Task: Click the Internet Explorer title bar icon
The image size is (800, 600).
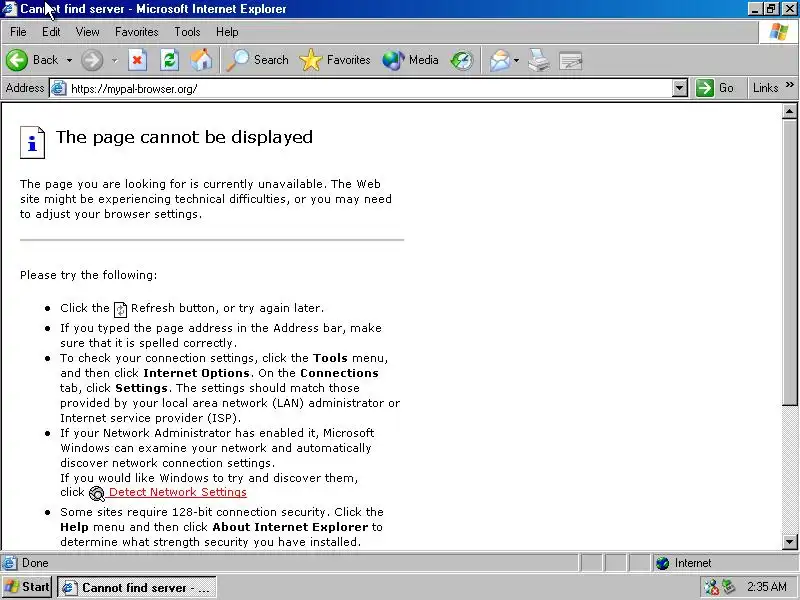Action: (x=10, y=9)
